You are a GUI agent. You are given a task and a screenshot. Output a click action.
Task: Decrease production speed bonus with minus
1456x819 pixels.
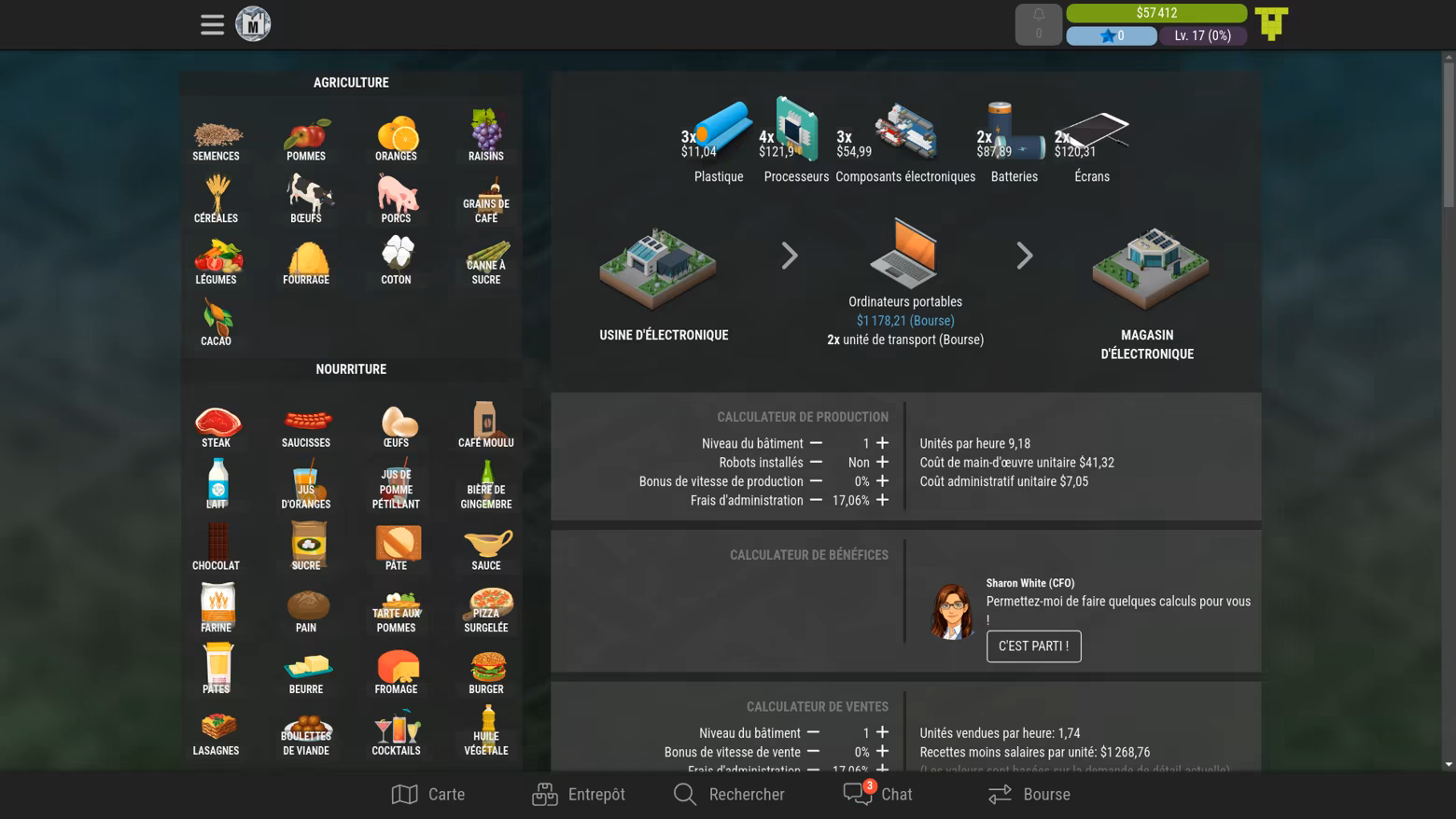click(816, 481)
